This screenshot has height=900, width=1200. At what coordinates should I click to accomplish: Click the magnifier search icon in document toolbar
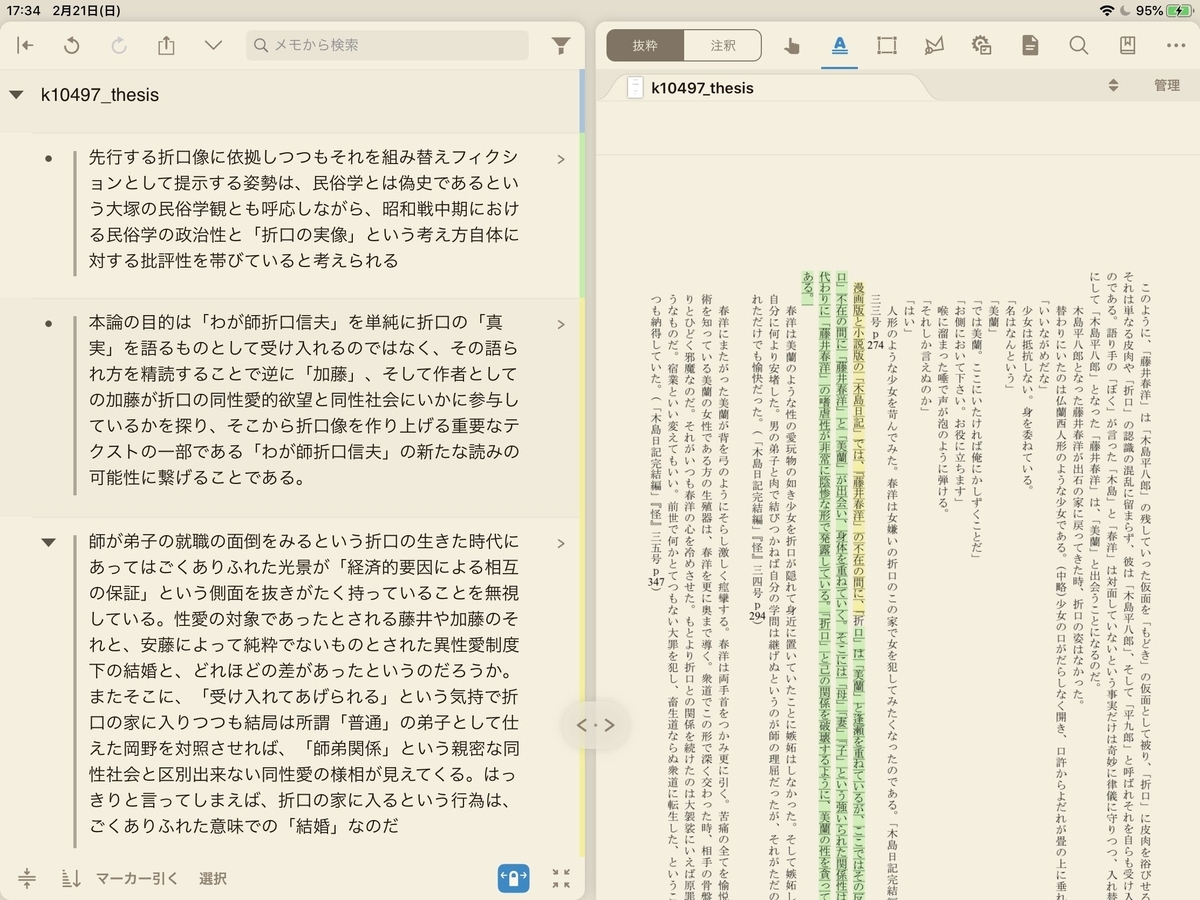pyautogui.click(x=1079, y=45)
